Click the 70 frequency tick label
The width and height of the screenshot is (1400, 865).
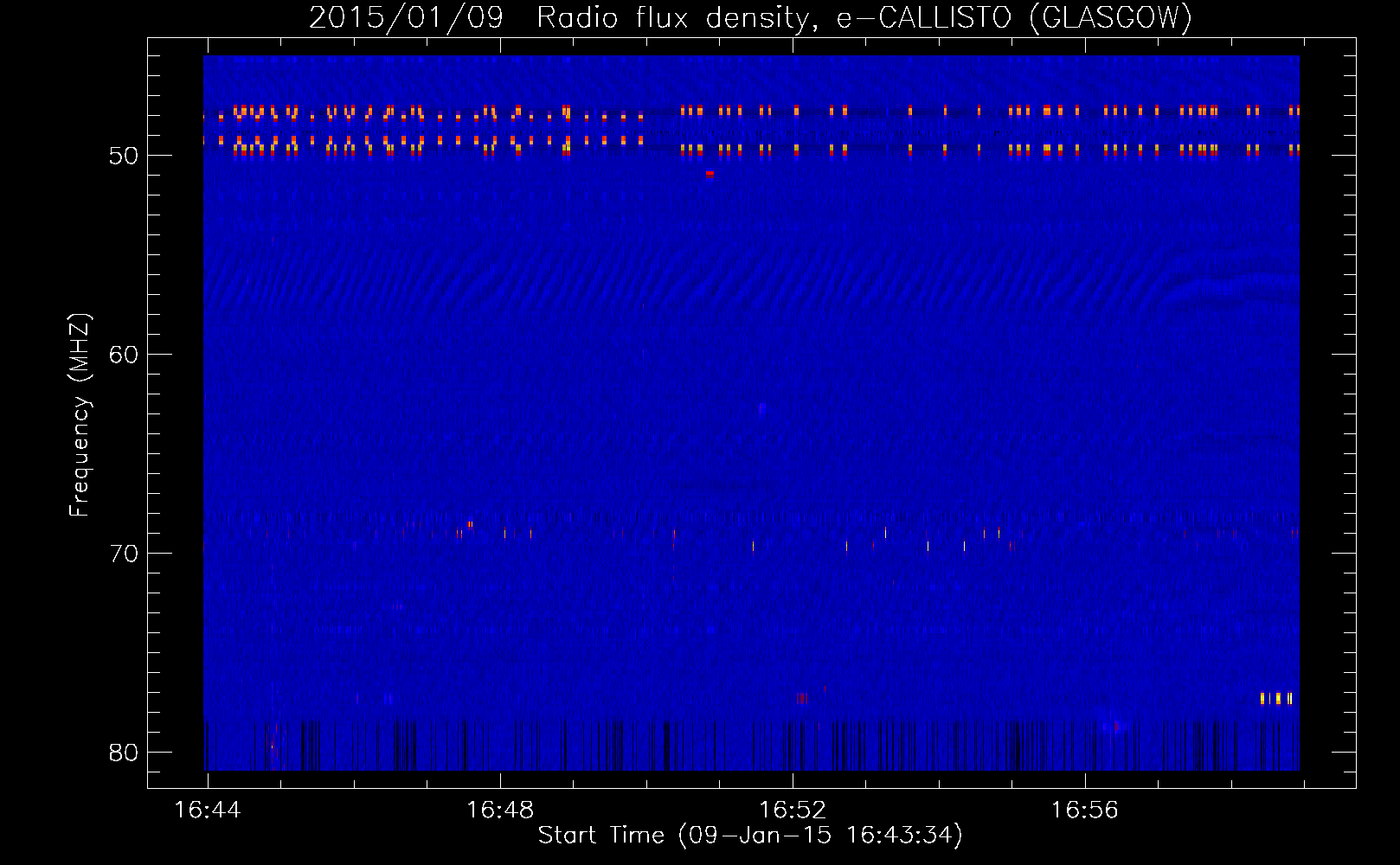[124, 554]
